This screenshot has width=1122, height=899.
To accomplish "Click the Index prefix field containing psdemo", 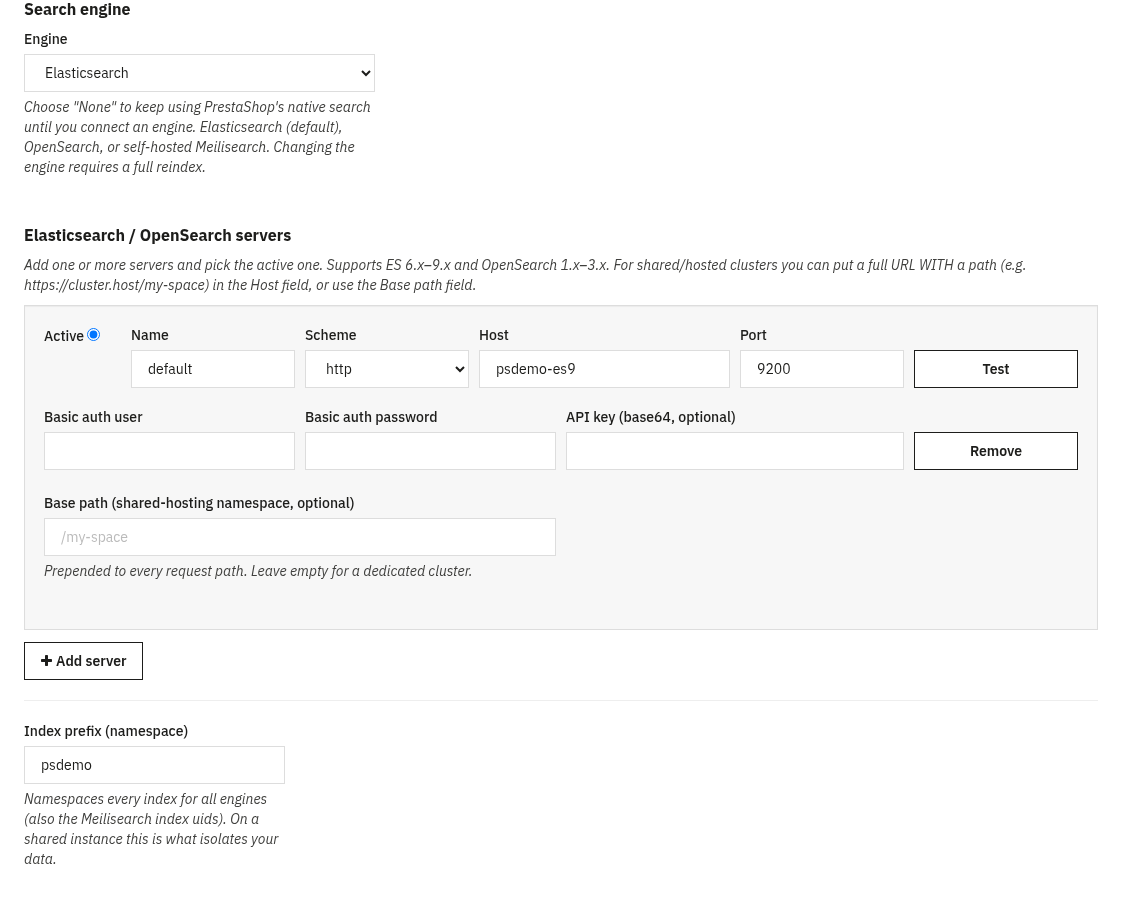I will point(154,765).
